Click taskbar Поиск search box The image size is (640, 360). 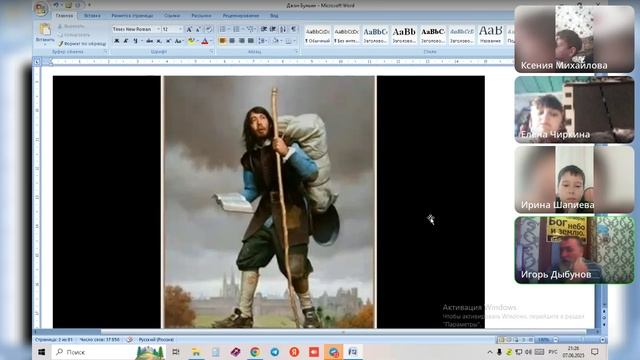(109, 352)
